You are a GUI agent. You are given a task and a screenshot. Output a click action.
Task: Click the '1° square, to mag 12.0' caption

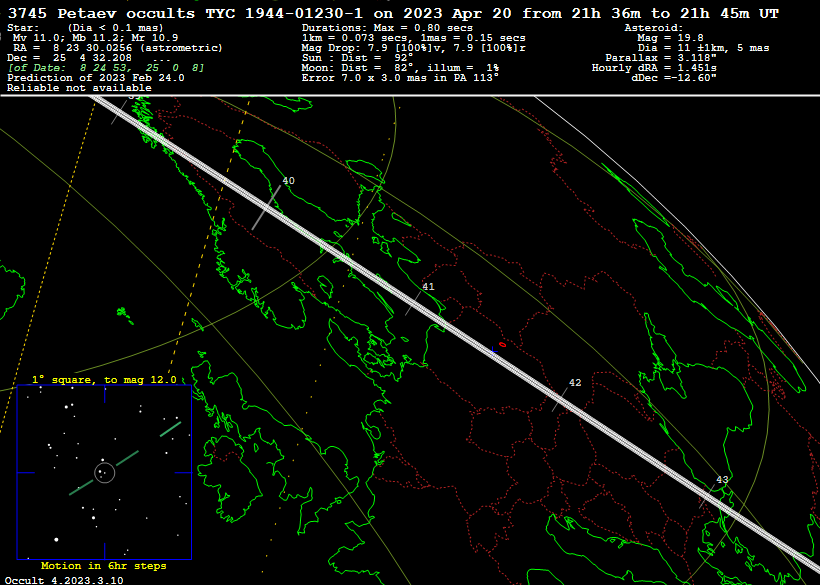coord(105,380)
